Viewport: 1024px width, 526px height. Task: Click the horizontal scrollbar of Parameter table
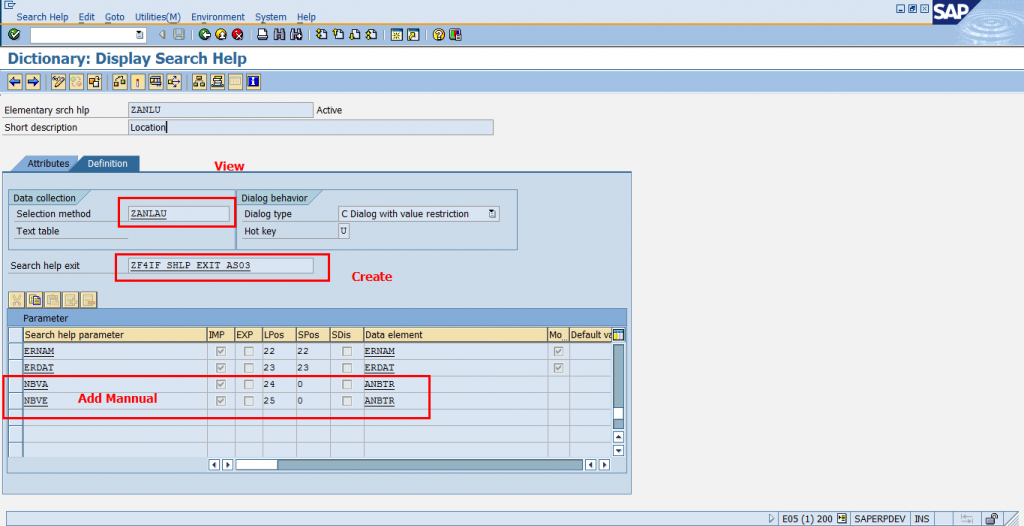pos(409,465)
